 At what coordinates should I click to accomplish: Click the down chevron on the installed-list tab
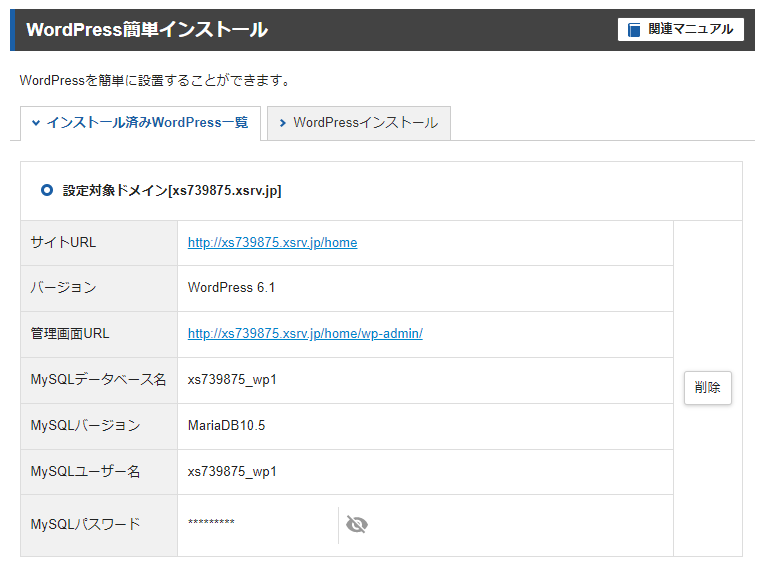pyautogui.click(x=36, y=123)
